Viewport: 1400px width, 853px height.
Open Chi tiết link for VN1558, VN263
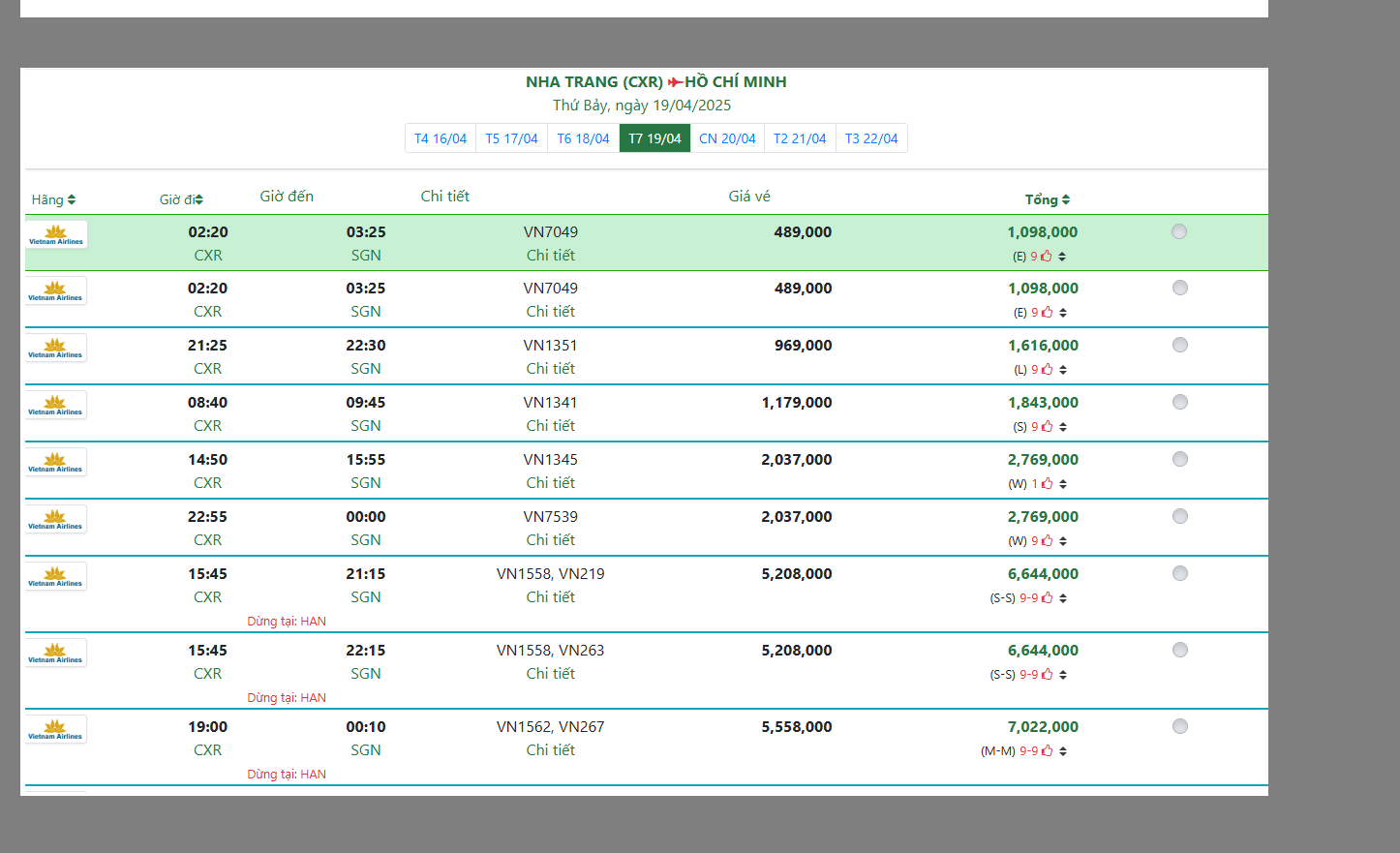(550, 674)
